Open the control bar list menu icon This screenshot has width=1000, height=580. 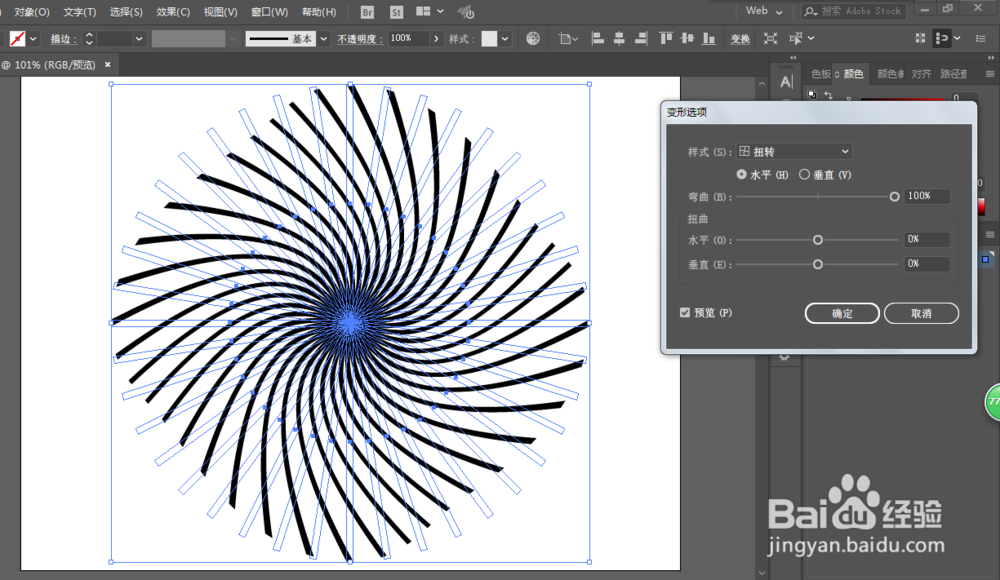[x=981, y=39]
